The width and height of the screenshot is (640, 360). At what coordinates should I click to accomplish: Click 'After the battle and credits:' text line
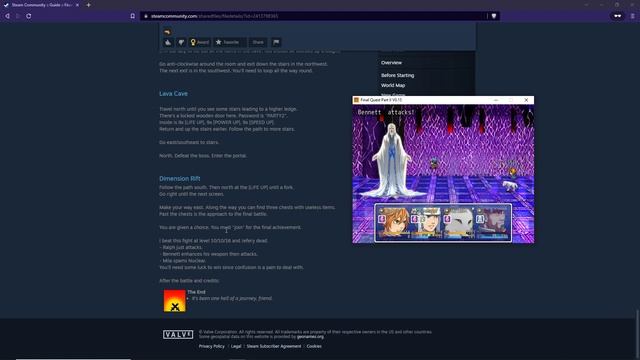[189, 281]
